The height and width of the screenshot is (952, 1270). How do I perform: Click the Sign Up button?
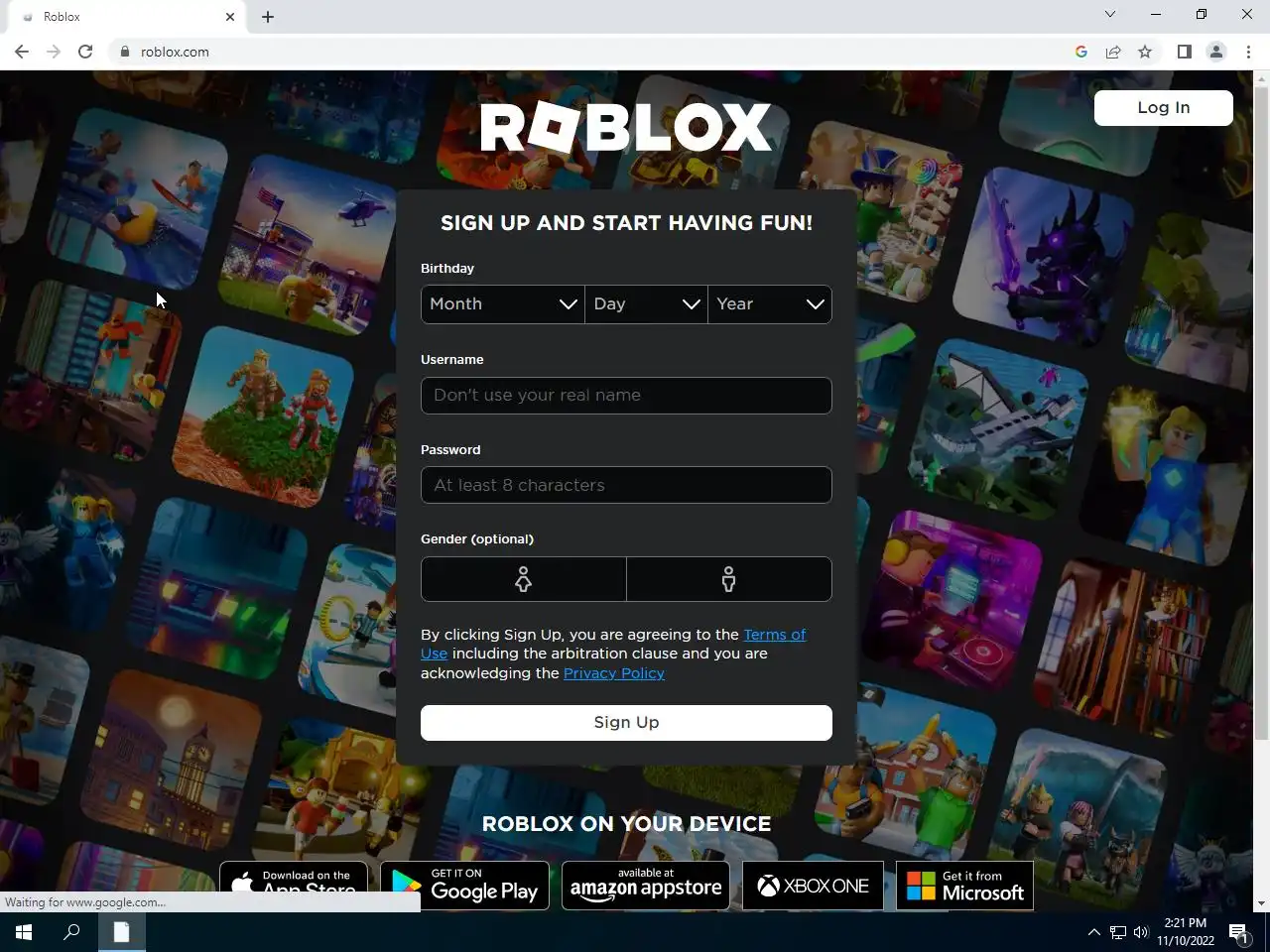tap(626, 723)
